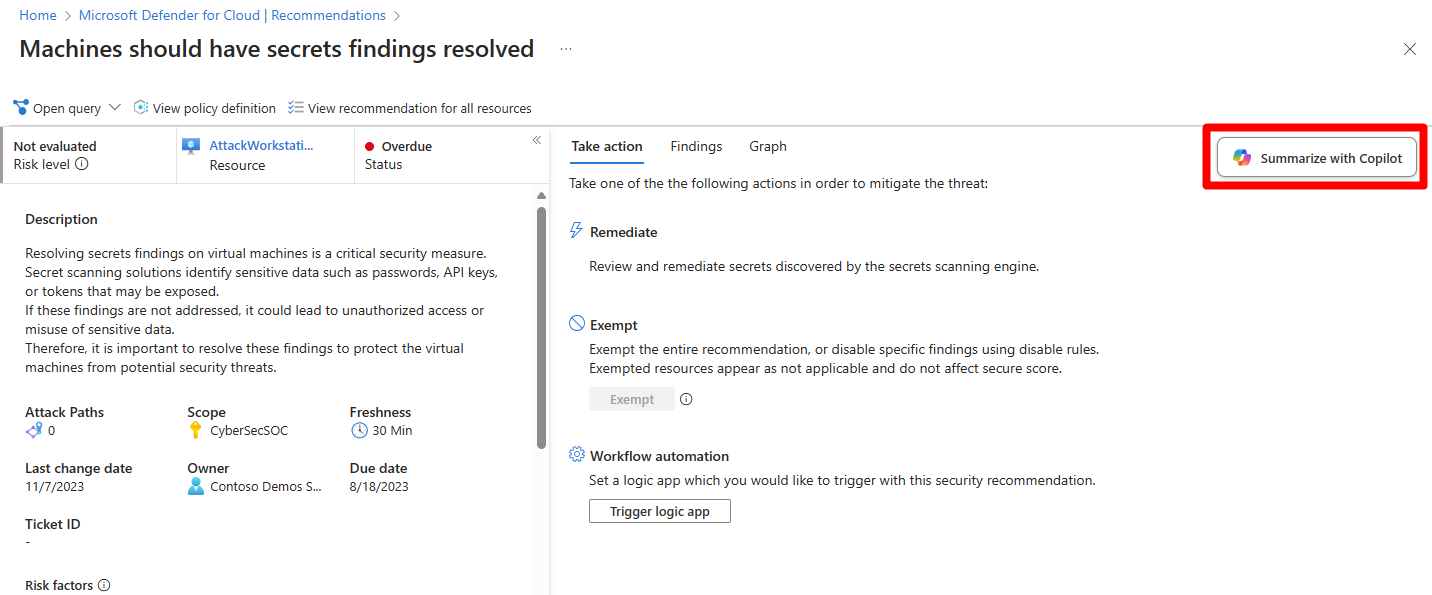The height and width of the screenshot is (595, 1432).
Task: Go to Home breadcrumb
Action: point(38,16)
